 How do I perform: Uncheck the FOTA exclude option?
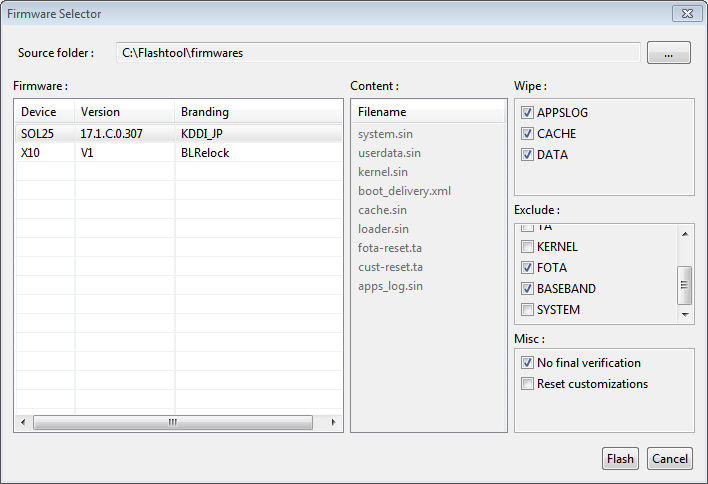click(x=527, y=268)
